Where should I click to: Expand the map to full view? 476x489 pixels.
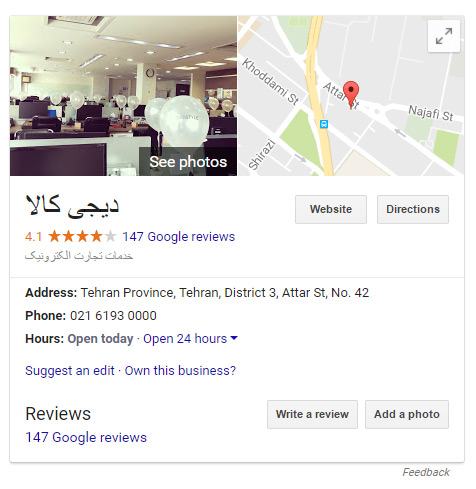[444, 36]
